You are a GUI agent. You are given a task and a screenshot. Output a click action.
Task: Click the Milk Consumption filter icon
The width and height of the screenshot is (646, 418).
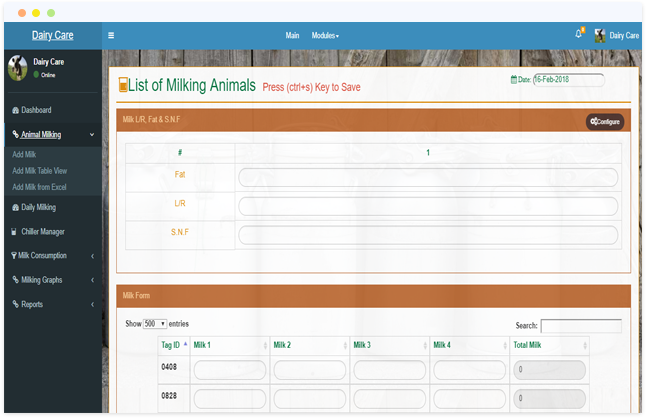point(14,256)
